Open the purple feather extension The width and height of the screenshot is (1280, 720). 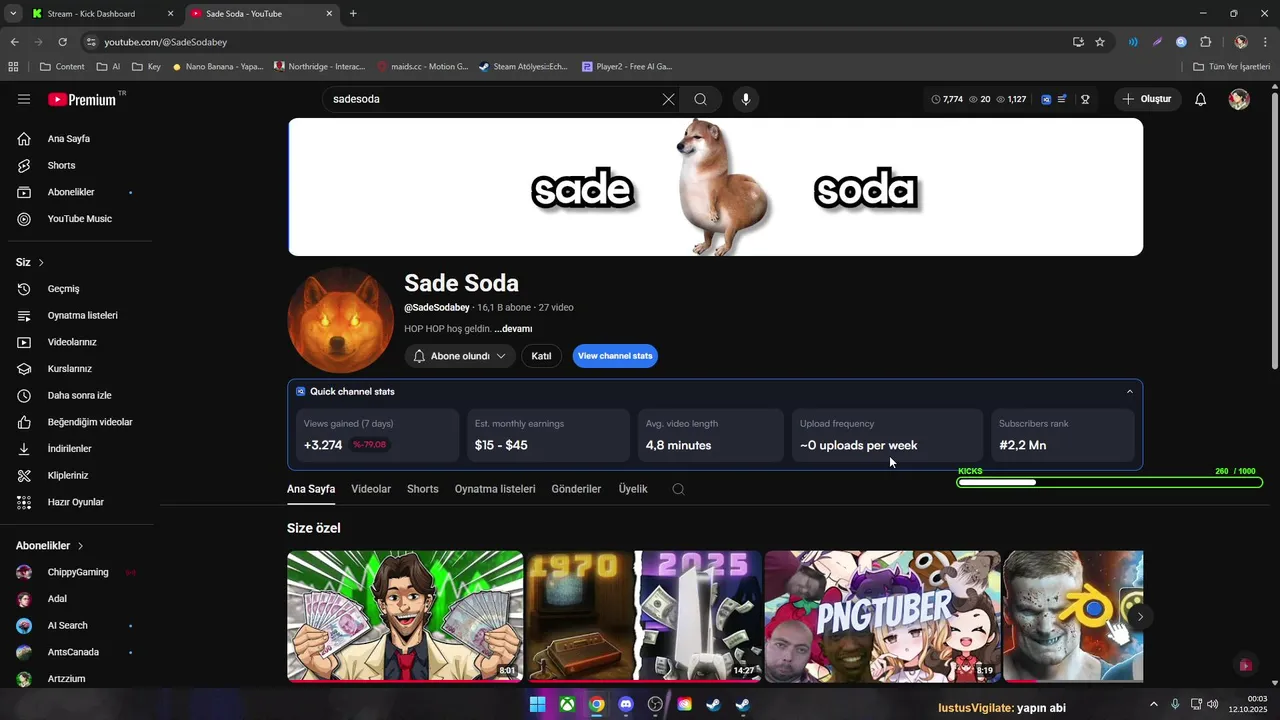coord(1157,42)
